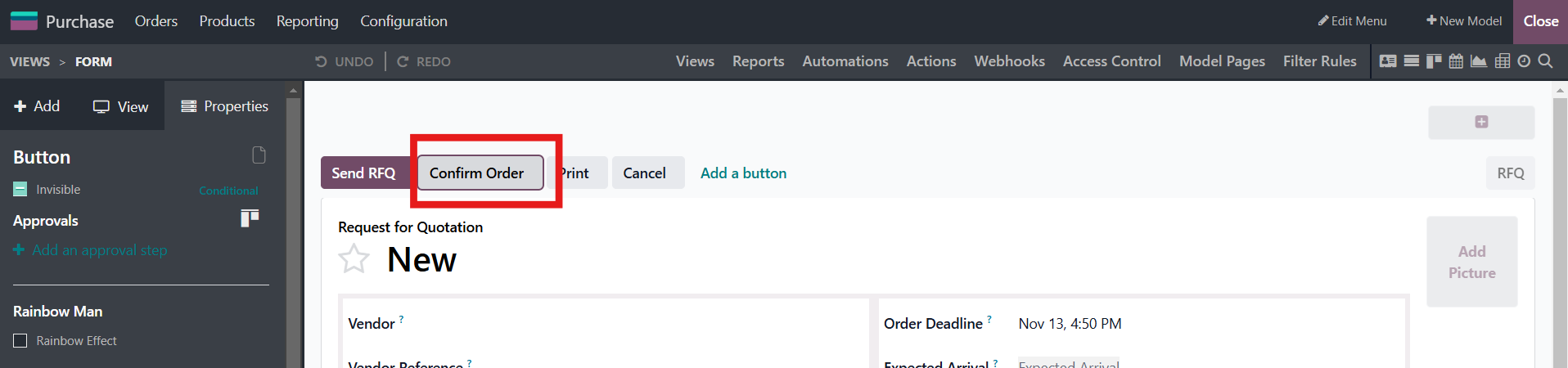1568x368 pixels.
Task: Open the List view icon
Action: [x=1412, y=61]
